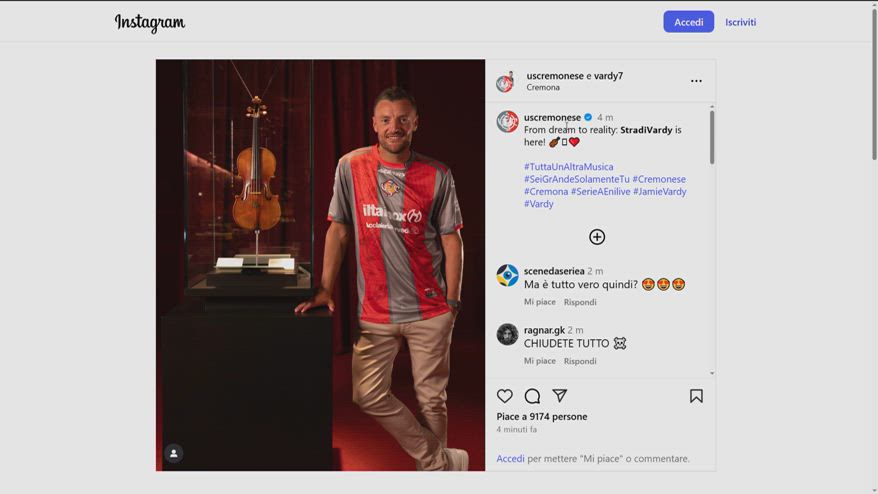Load more comments with plus circle
The image size is (878, 494).
pyautogui.click(x=597, y=237)
